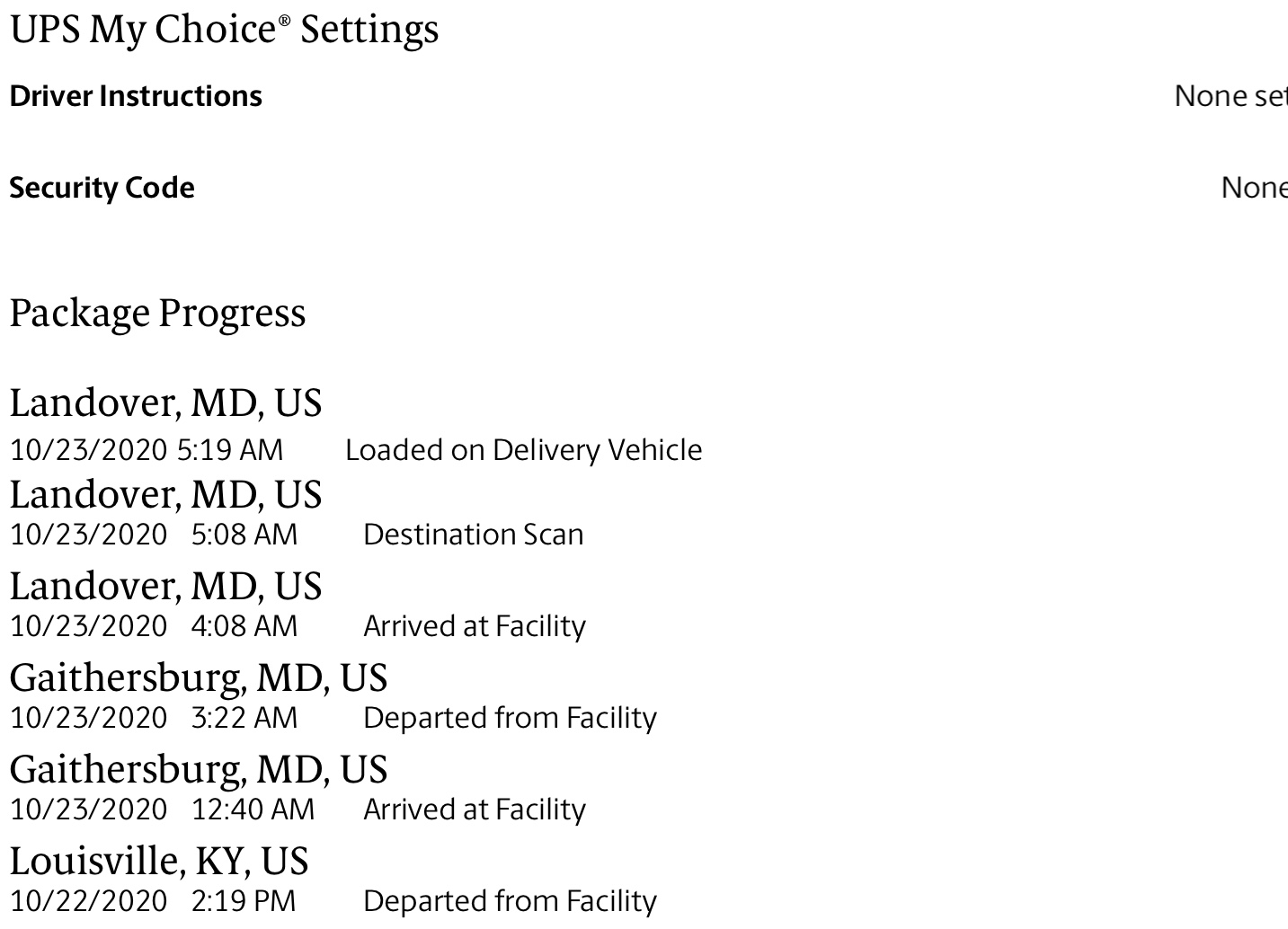Click the 10/23/2020 3:22 AM timestamp
The image size is (1288, 929).
coord(154,718)
